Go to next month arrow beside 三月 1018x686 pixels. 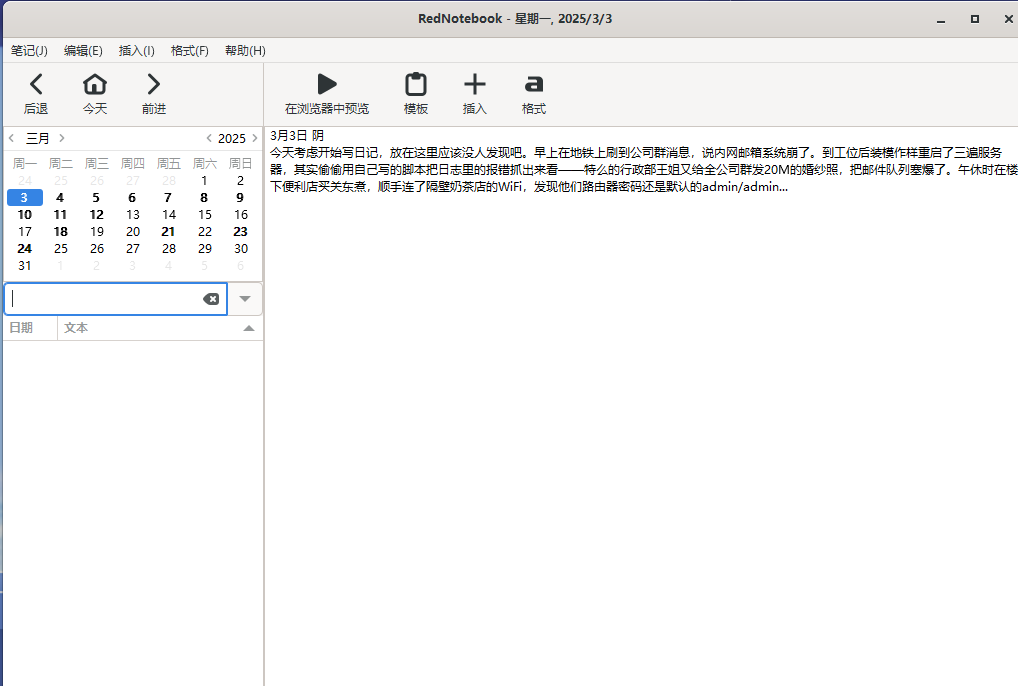62,138
